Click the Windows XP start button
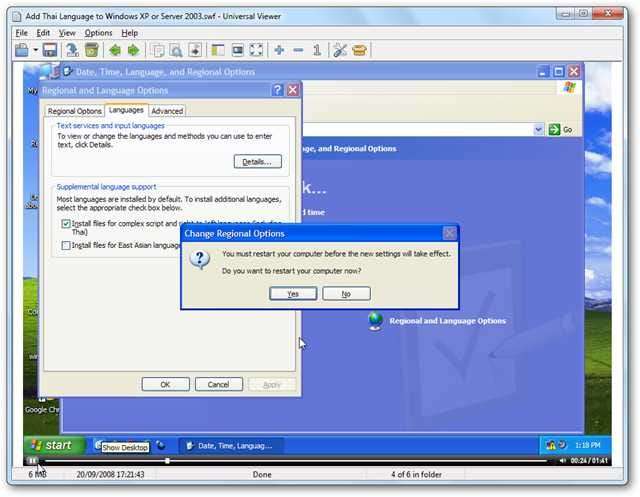The height and width of the screenshot is (497, 640). 54,445
